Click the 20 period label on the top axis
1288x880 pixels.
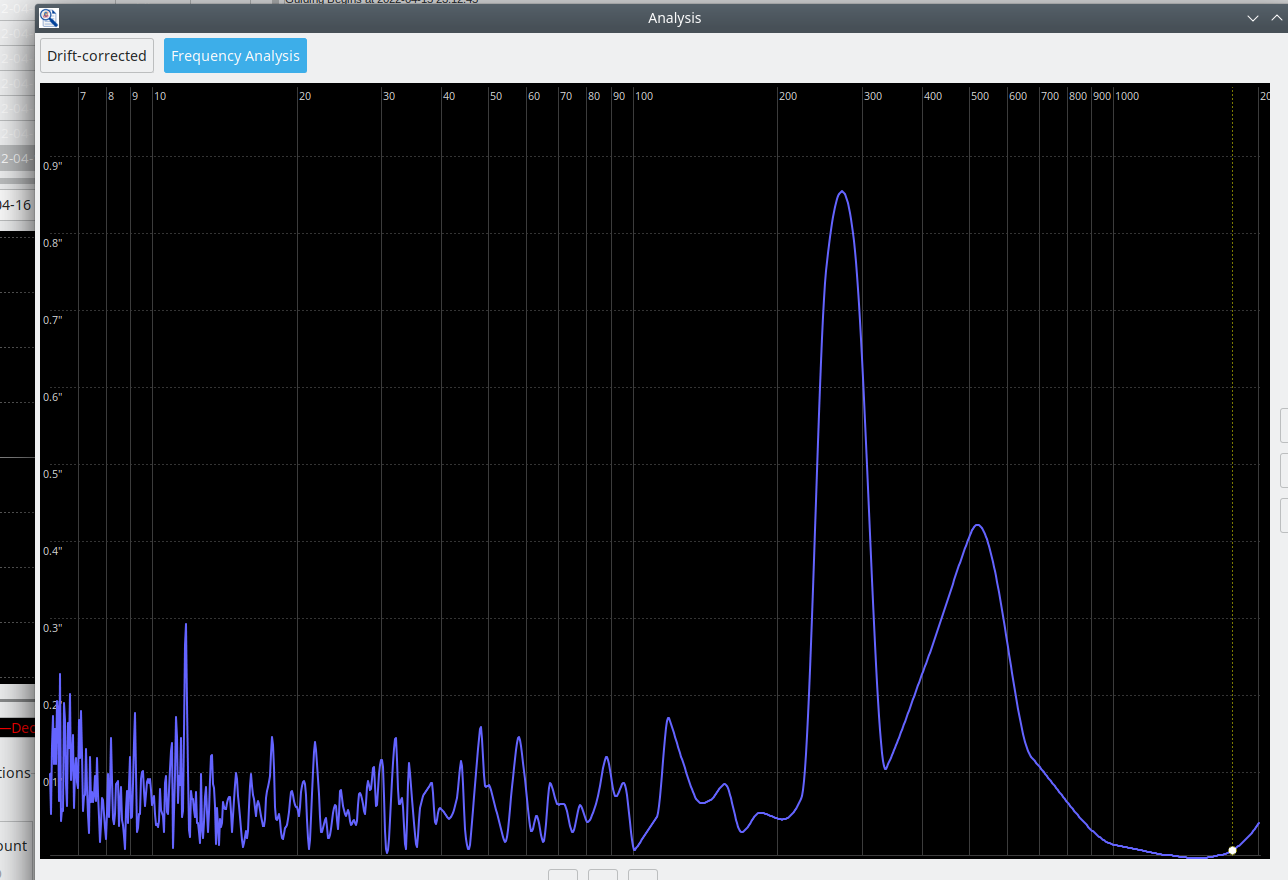point(305,96)
